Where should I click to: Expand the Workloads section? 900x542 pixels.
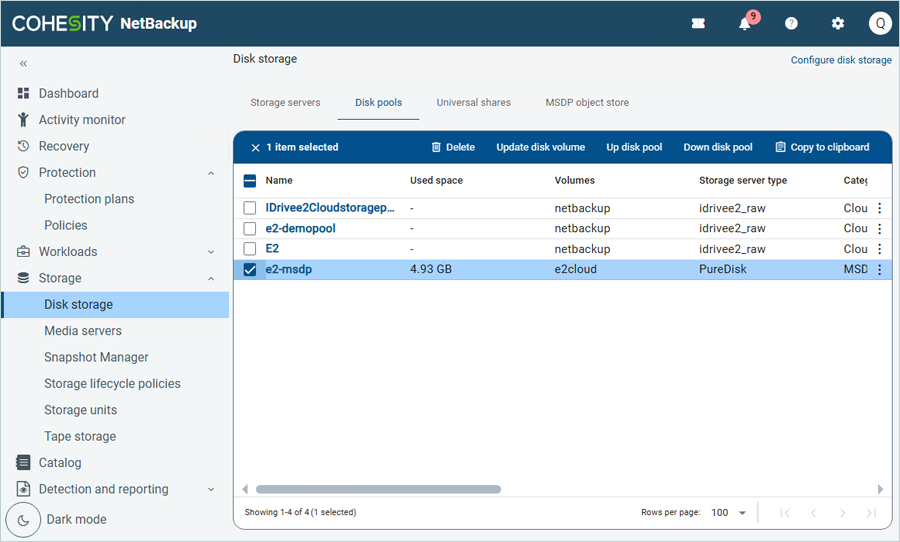click(x=211, y=252)
